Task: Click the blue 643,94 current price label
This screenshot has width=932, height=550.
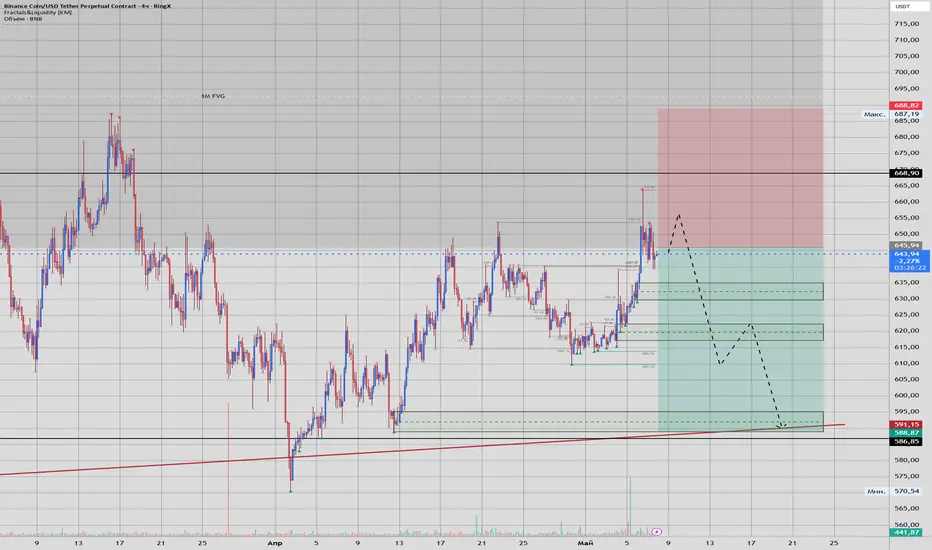Action: (x=909, y=261)
